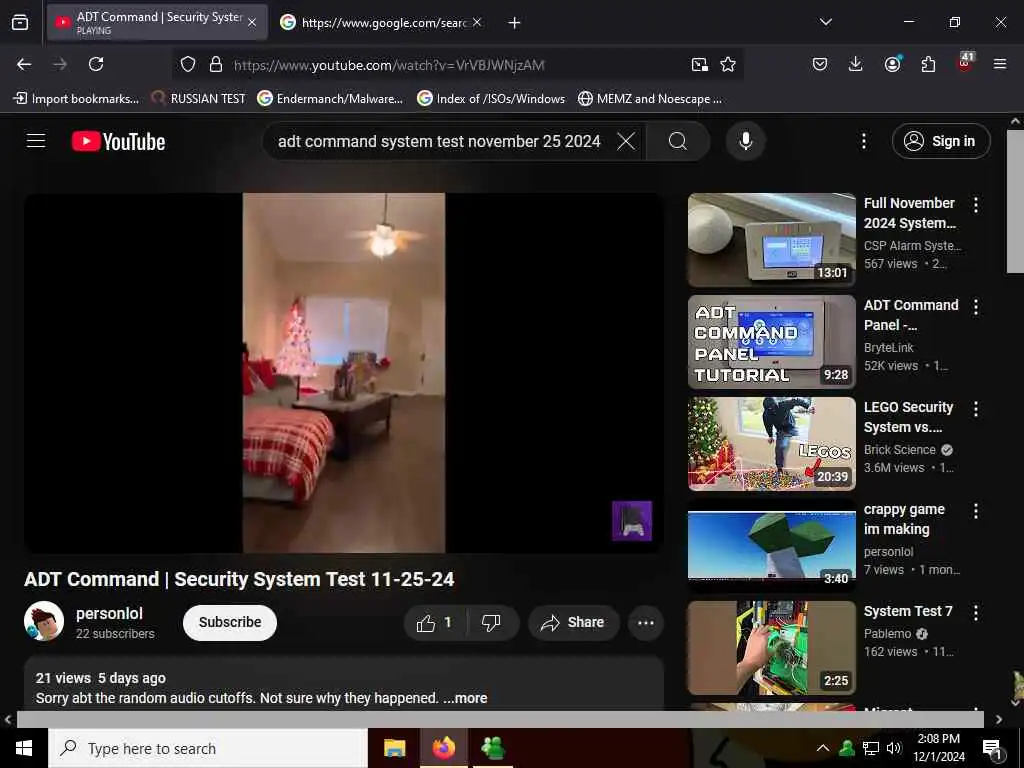Click the YouTube search input field
This screenshot has height=768, width=1024.
point(439,141)
